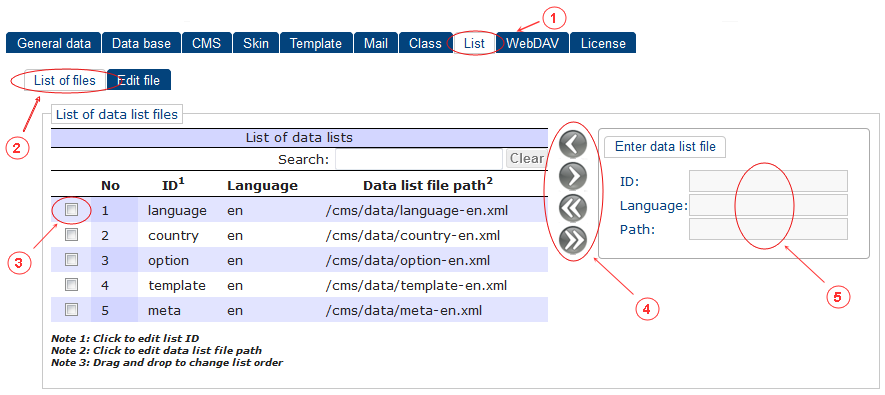Switch to the Template tab
885x395 pixels.
click(x=316, y=43)
